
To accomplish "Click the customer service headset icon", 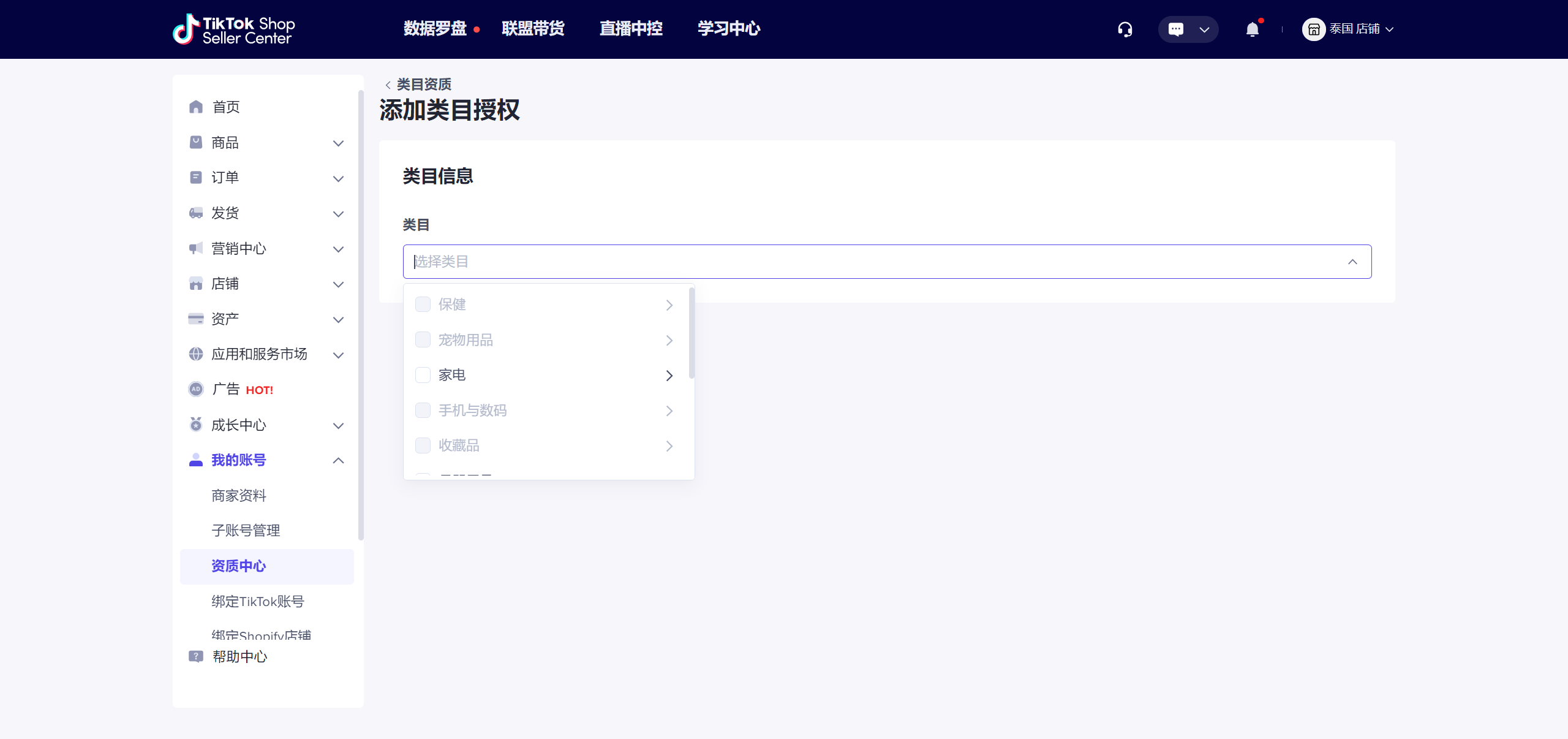I will pos(1125,29).
